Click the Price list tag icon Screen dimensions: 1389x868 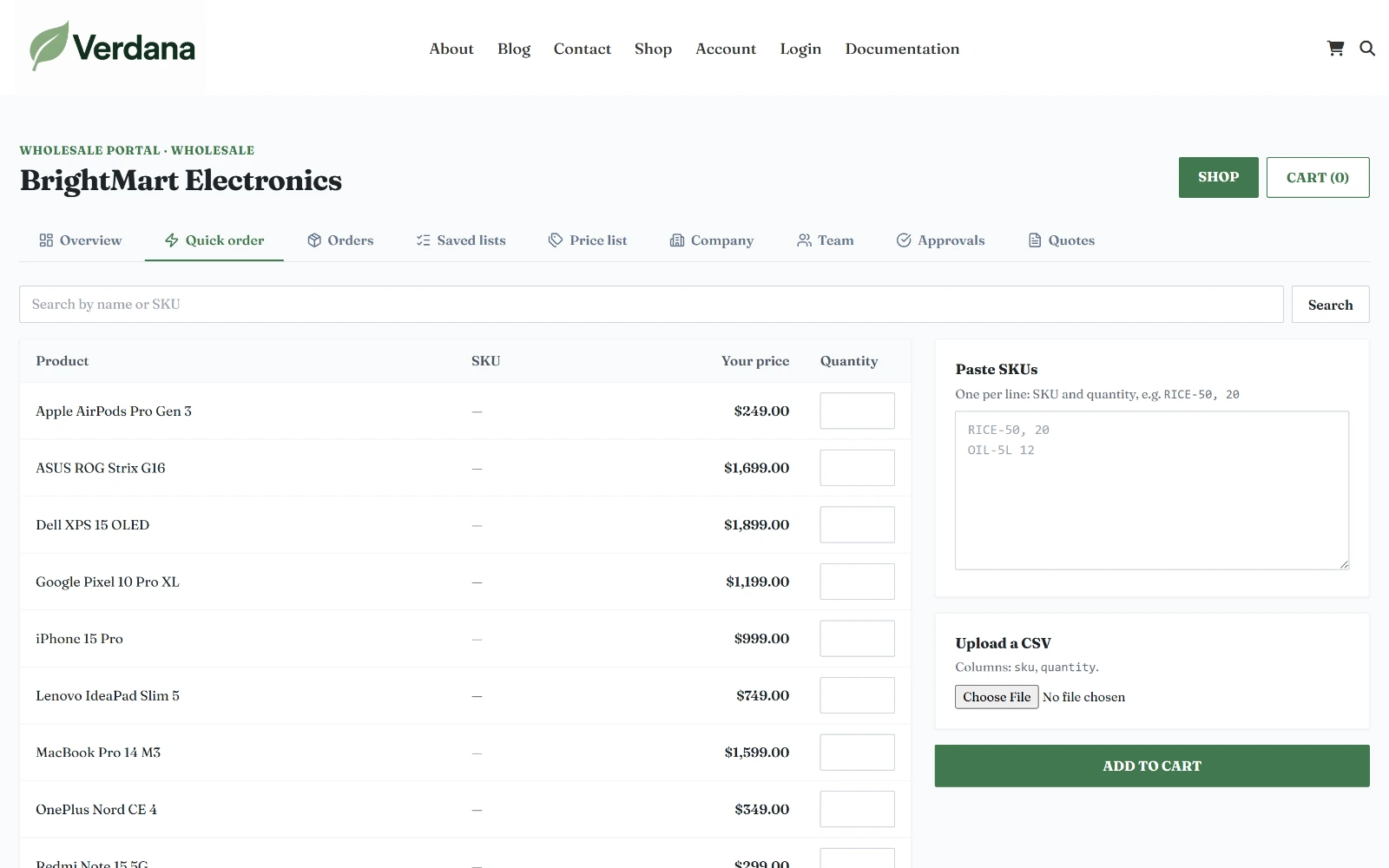click(556, 240)
